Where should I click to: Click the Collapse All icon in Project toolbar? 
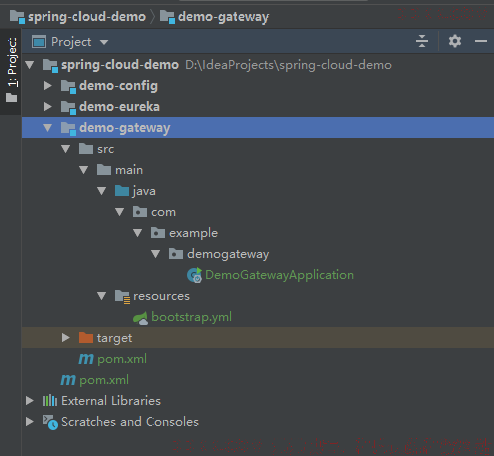tap(422, 41)
